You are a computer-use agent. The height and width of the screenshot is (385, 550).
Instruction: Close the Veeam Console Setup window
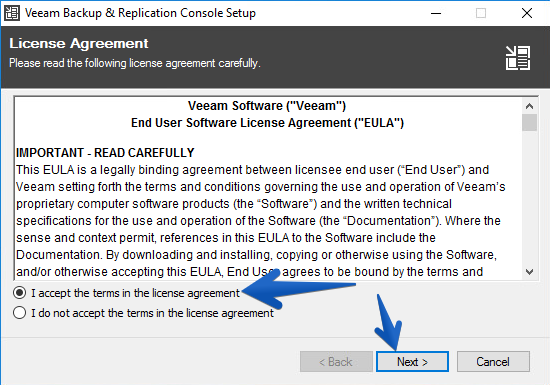point(527,13)
